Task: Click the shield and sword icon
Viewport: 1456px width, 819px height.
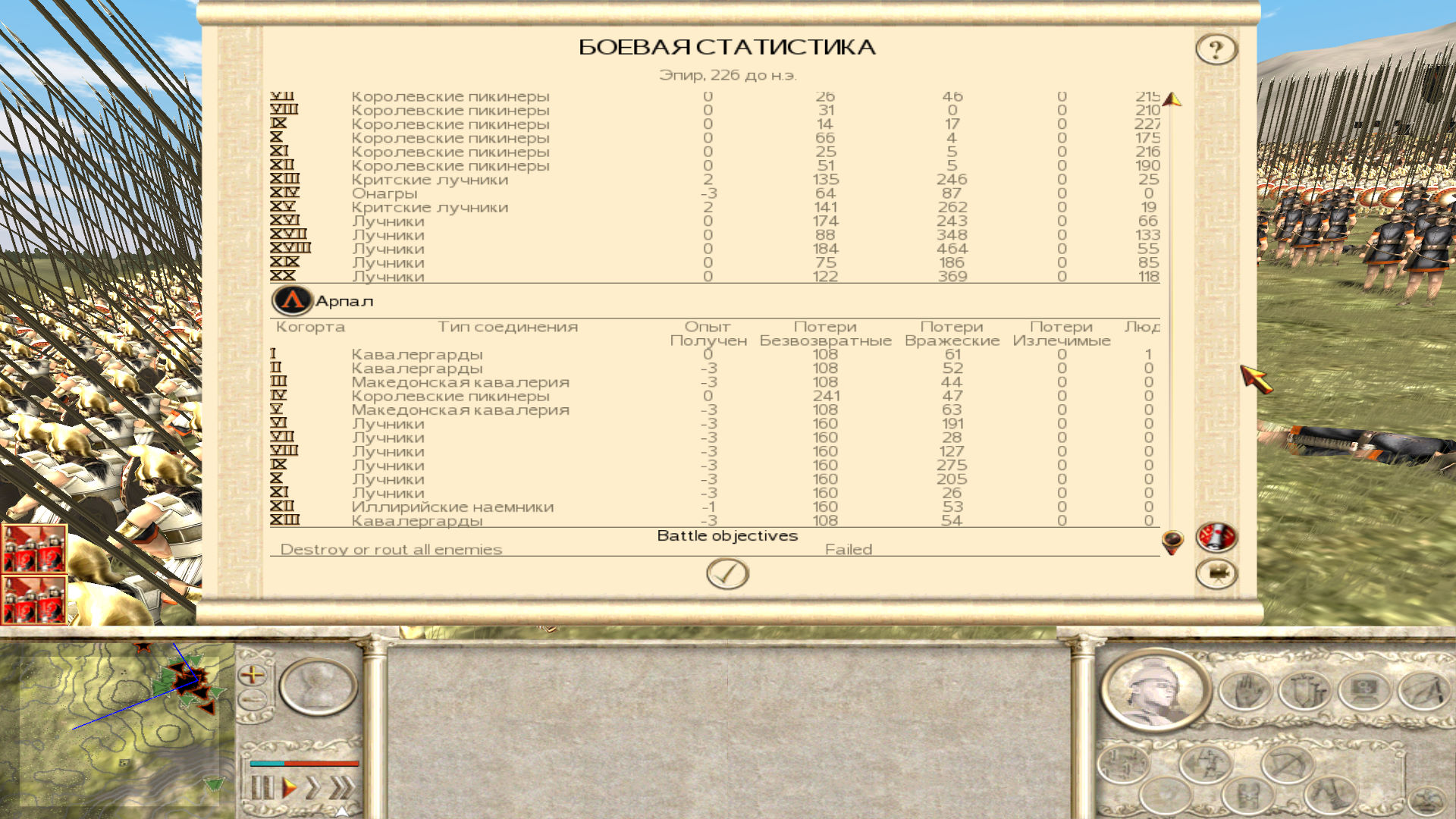Action: [1305, 692]
